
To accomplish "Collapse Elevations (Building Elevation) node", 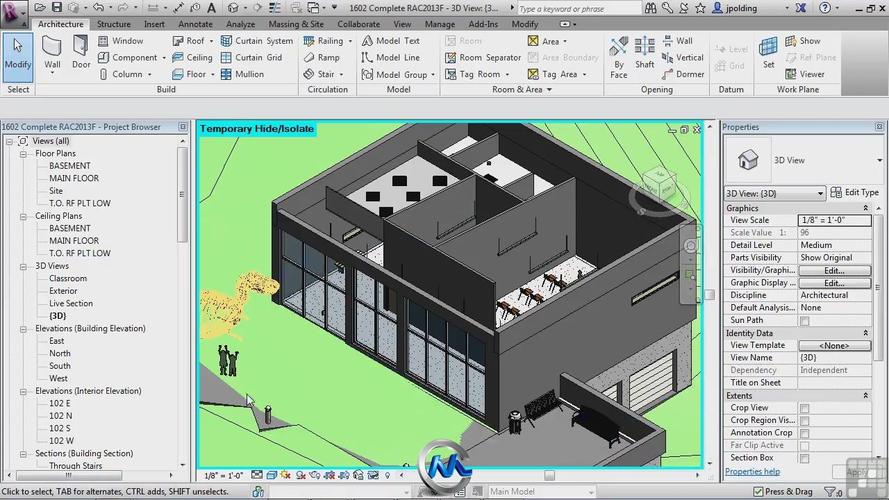I will tap(23, 329).
